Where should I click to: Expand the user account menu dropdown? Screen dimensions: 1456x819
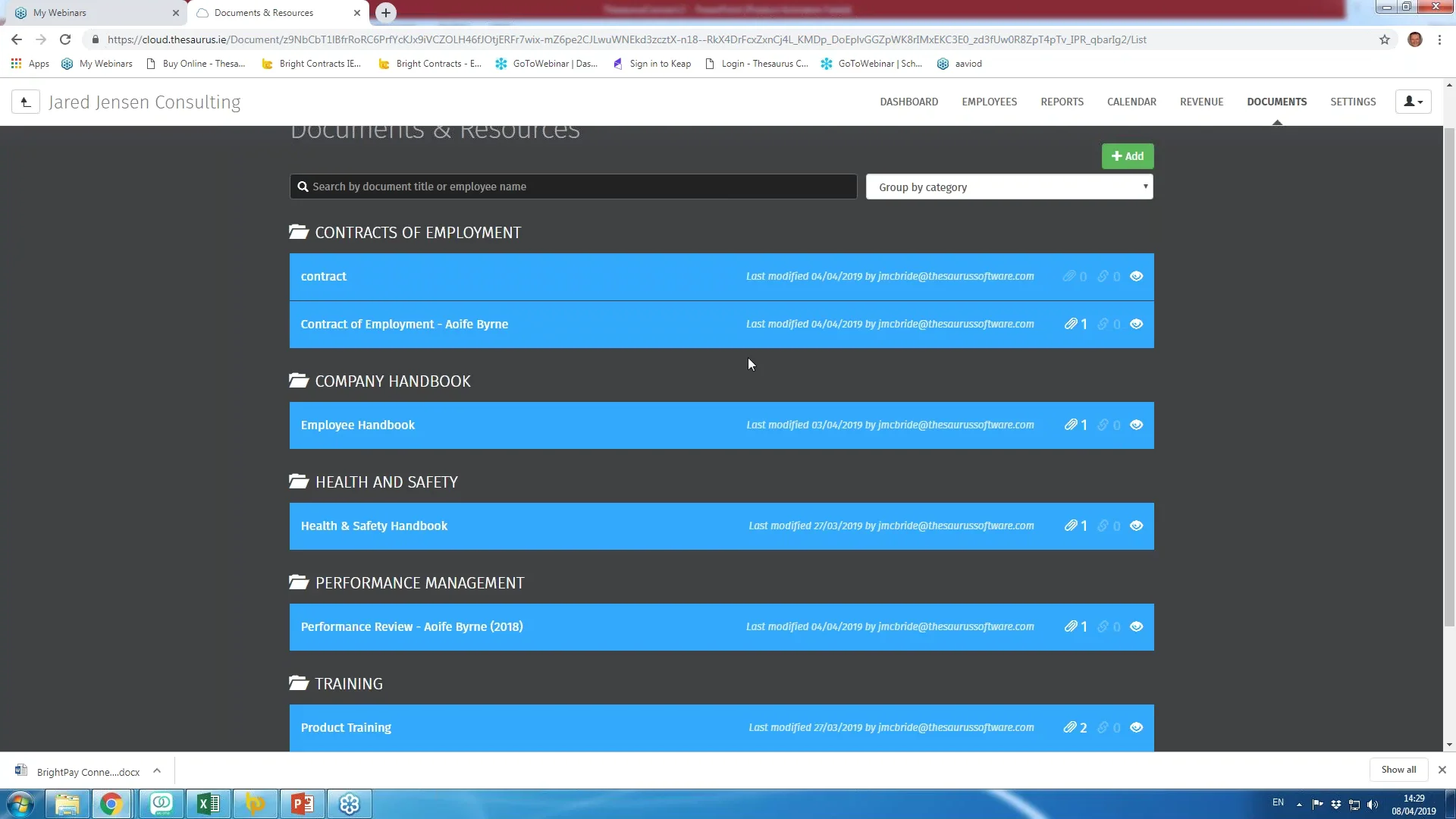(x=1413, y=102)
